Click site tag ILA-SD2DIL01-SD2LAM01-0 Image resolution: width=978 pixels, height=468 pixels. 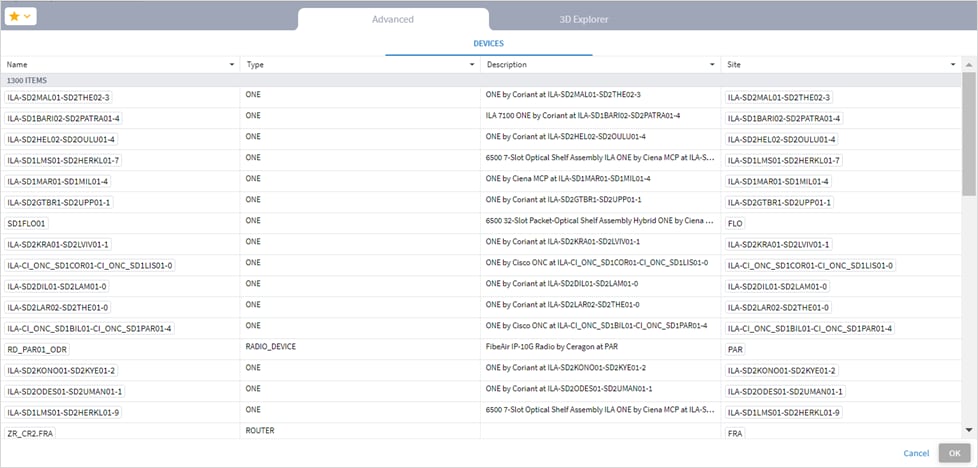click(777, 286)
